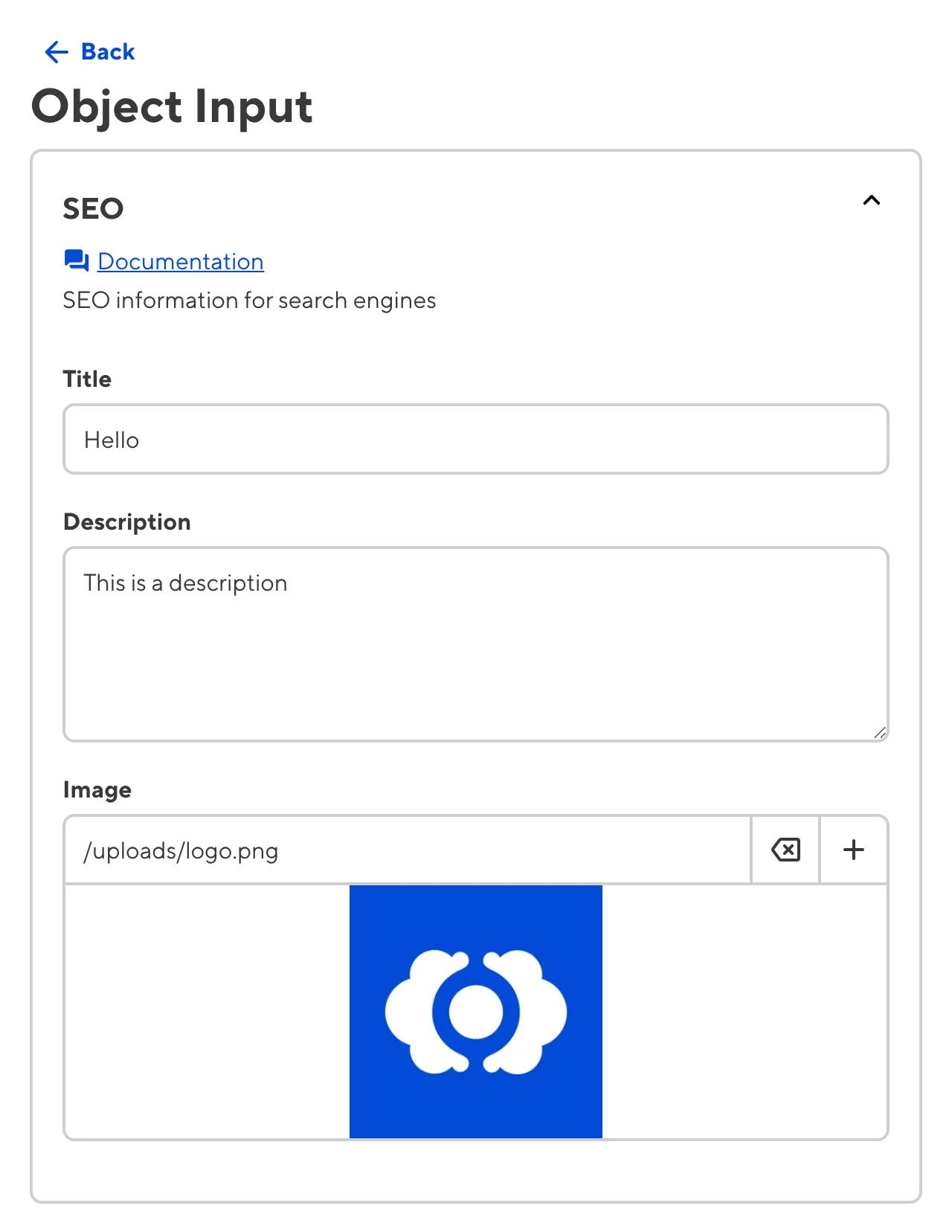Click the 'SEO information for search engines' text
This screenshot has height=1232, width=952.
[249, 301]
